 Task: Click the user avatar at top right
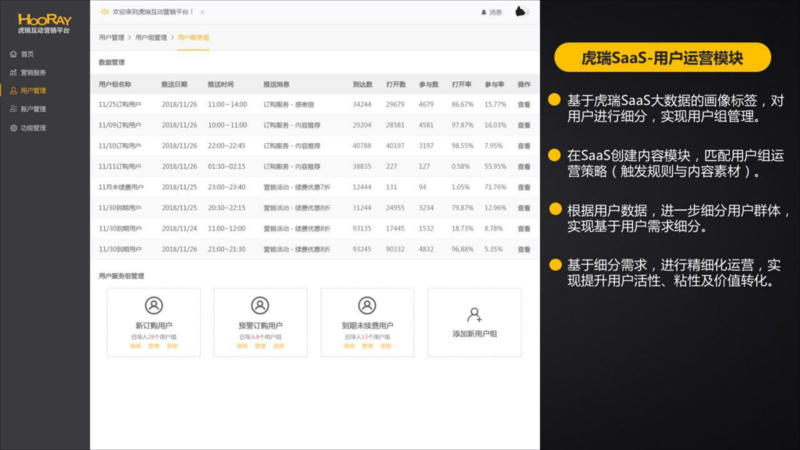pyautogui.click(x=520, y=12)
